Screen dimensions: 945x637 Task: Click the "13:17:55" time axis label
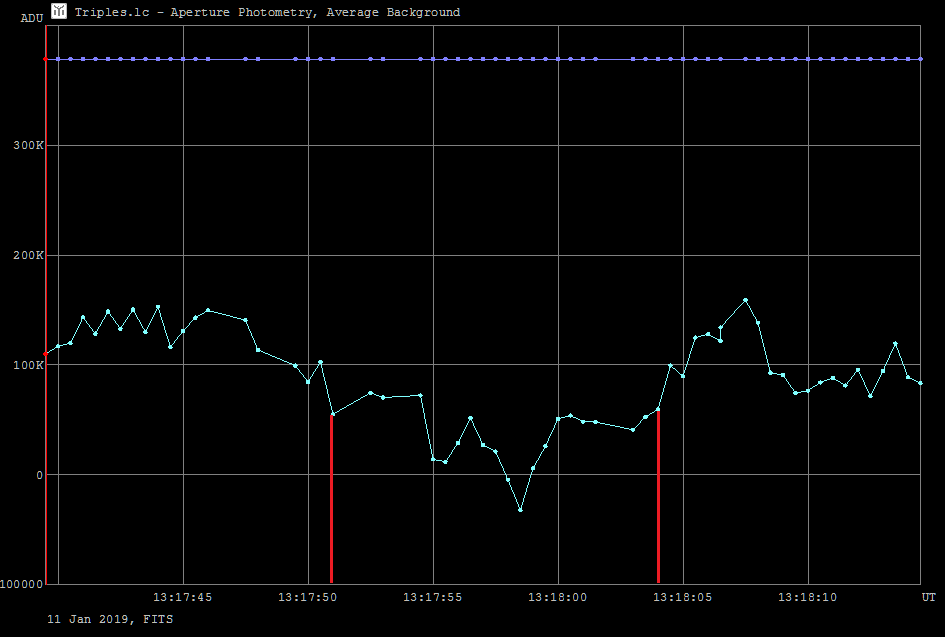432,597
